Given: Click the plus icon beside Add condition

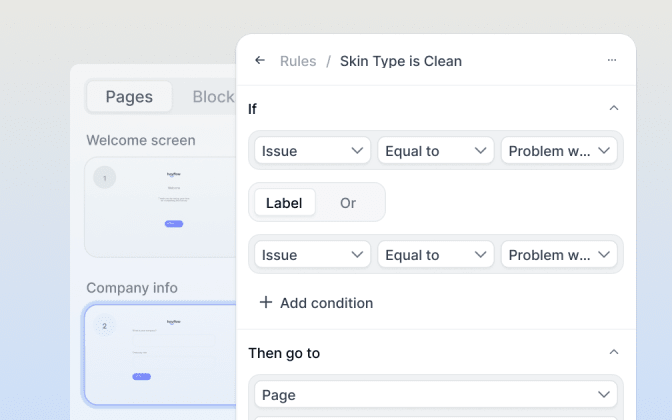Looking at the screenshot, I should [266, 302].
